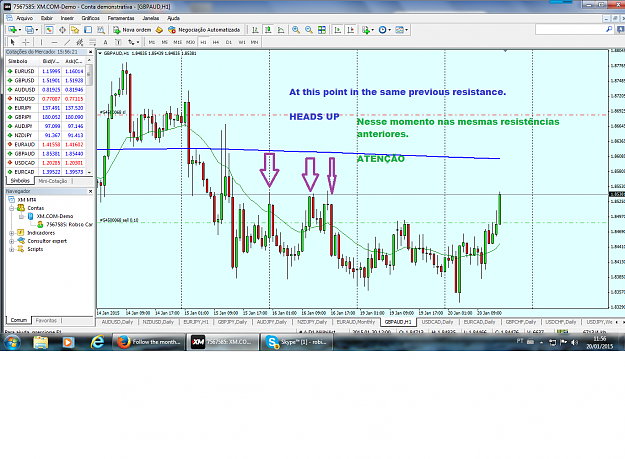Switch to M1 timeframe
Image resolution: width=625 pixels, height=459 pixels.
point(152,42)
